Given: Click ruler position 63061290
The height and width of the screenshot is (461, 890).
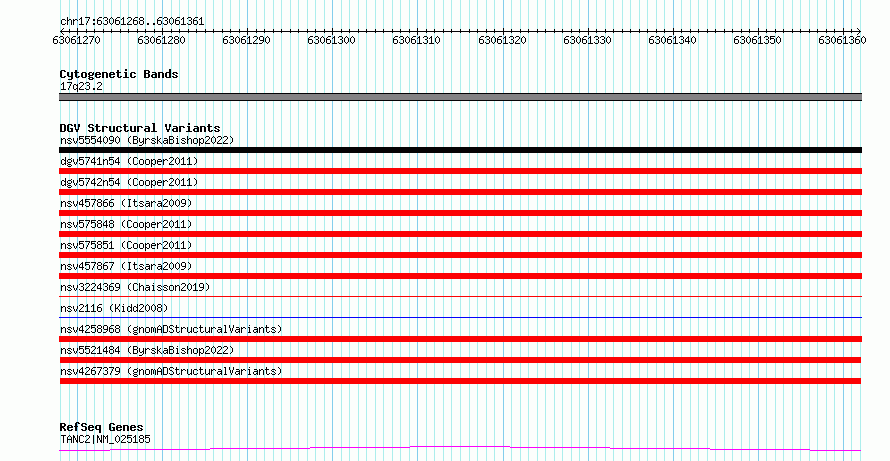Looking at the screenshot, I should (x=246, y=40).
